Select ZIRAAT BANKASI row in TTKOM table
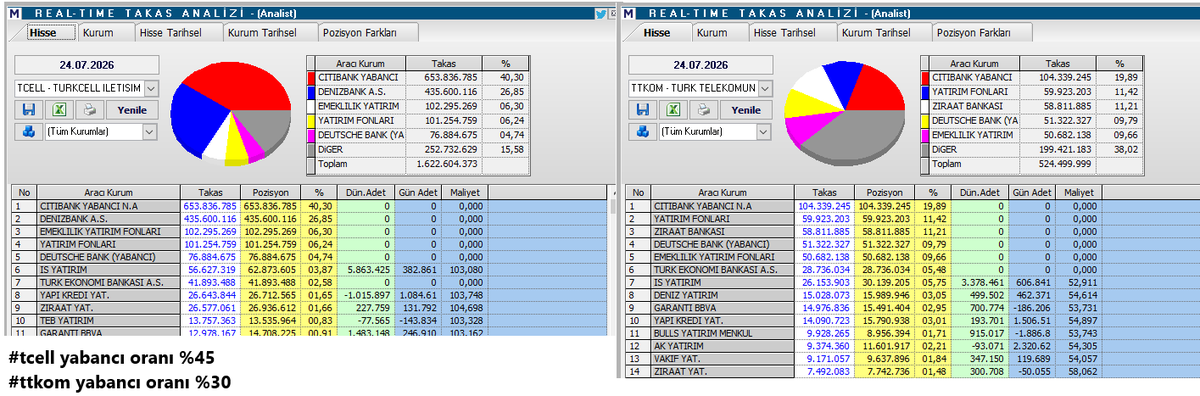Screen dimensions: 1200x396 [x=912, y=231]
